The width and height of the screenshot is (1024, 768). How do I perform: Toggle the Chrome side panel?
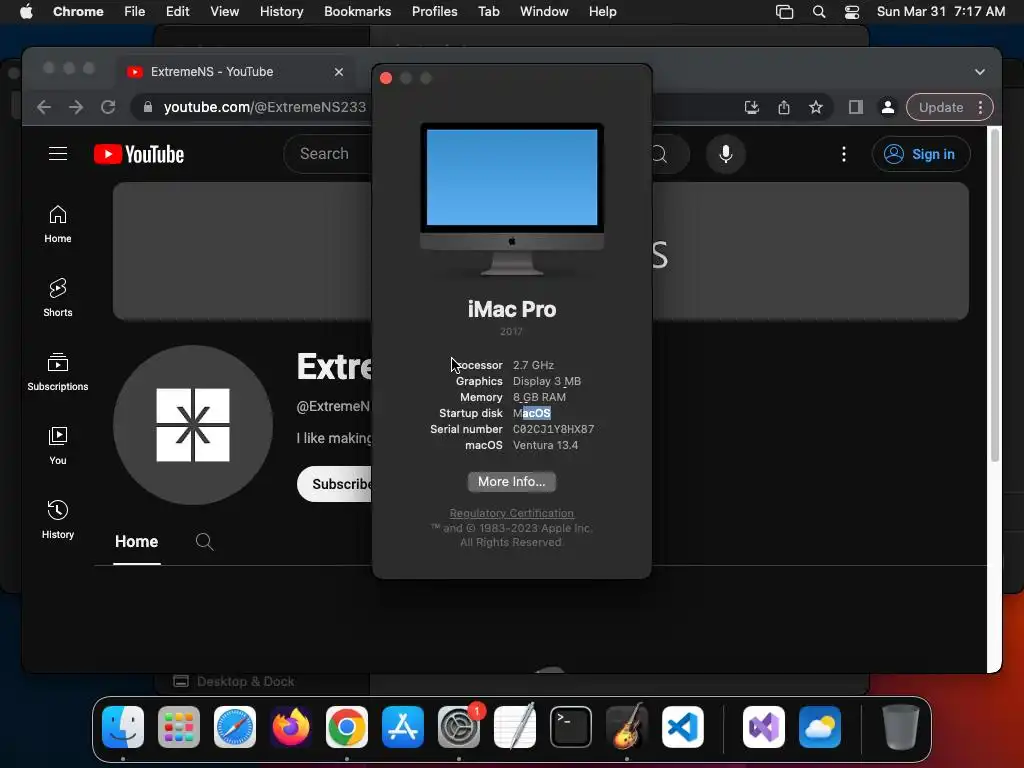pyautogui.click(x=856, y=107)
